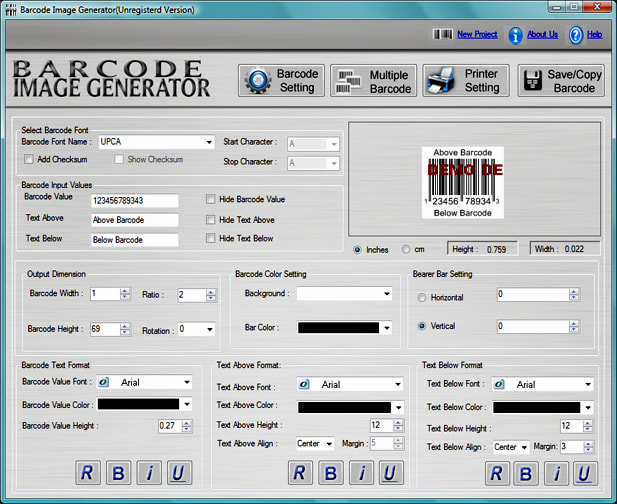Click the Barcode Value input field

click(x=135, y=201)
